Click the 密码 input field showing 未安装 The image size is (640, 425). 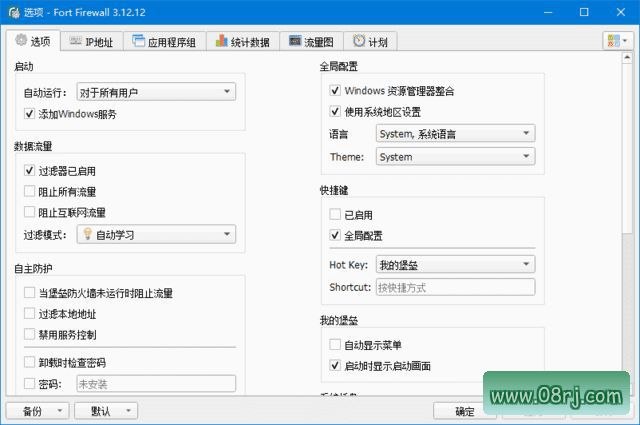156,384
